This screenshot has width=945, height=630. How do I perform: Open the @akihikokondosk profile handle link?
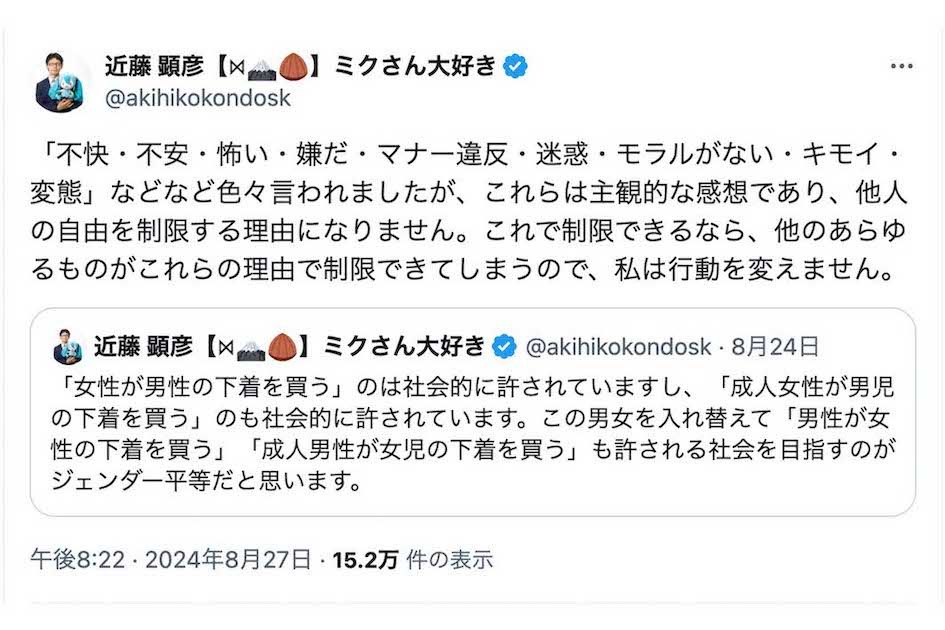pyautogui.click(x=196, y=98)
